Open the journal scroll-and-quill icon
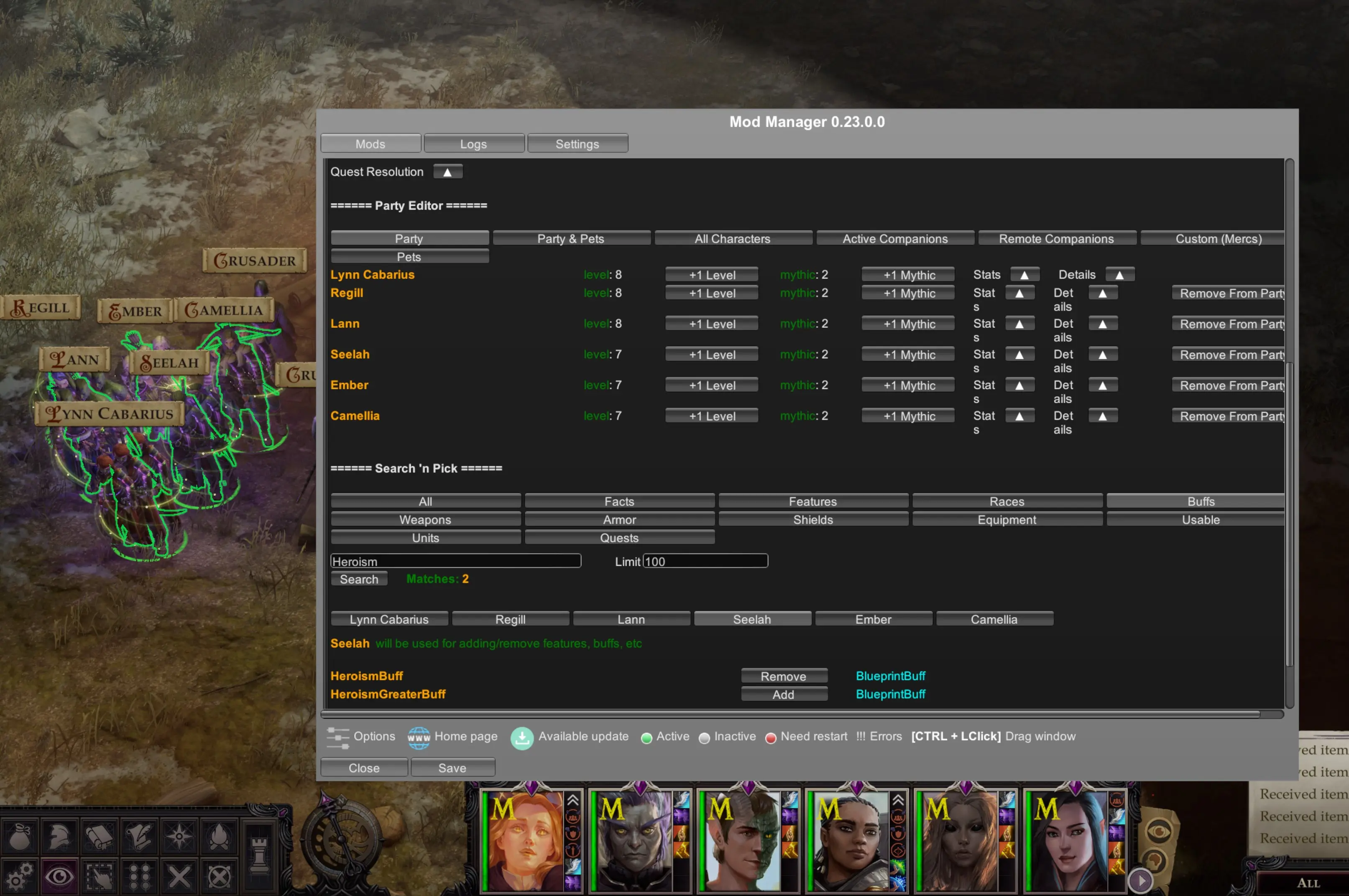 pos(139,837)
